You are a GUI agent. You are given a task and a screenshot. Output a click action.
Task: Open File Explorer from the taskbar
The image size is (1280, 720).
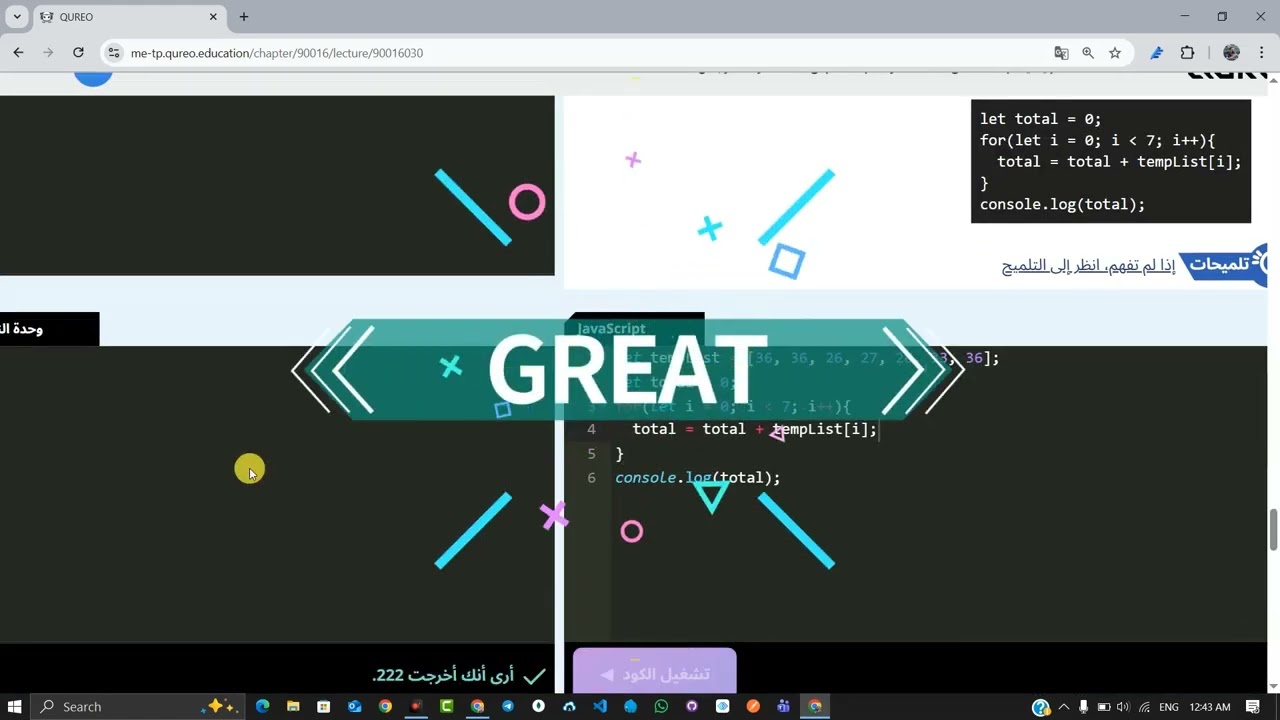pos(293,706)
